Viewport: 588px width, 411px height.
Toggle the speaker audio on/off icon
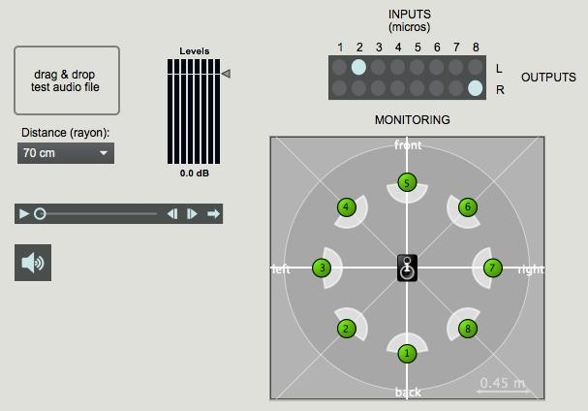(x=33, y=262)
